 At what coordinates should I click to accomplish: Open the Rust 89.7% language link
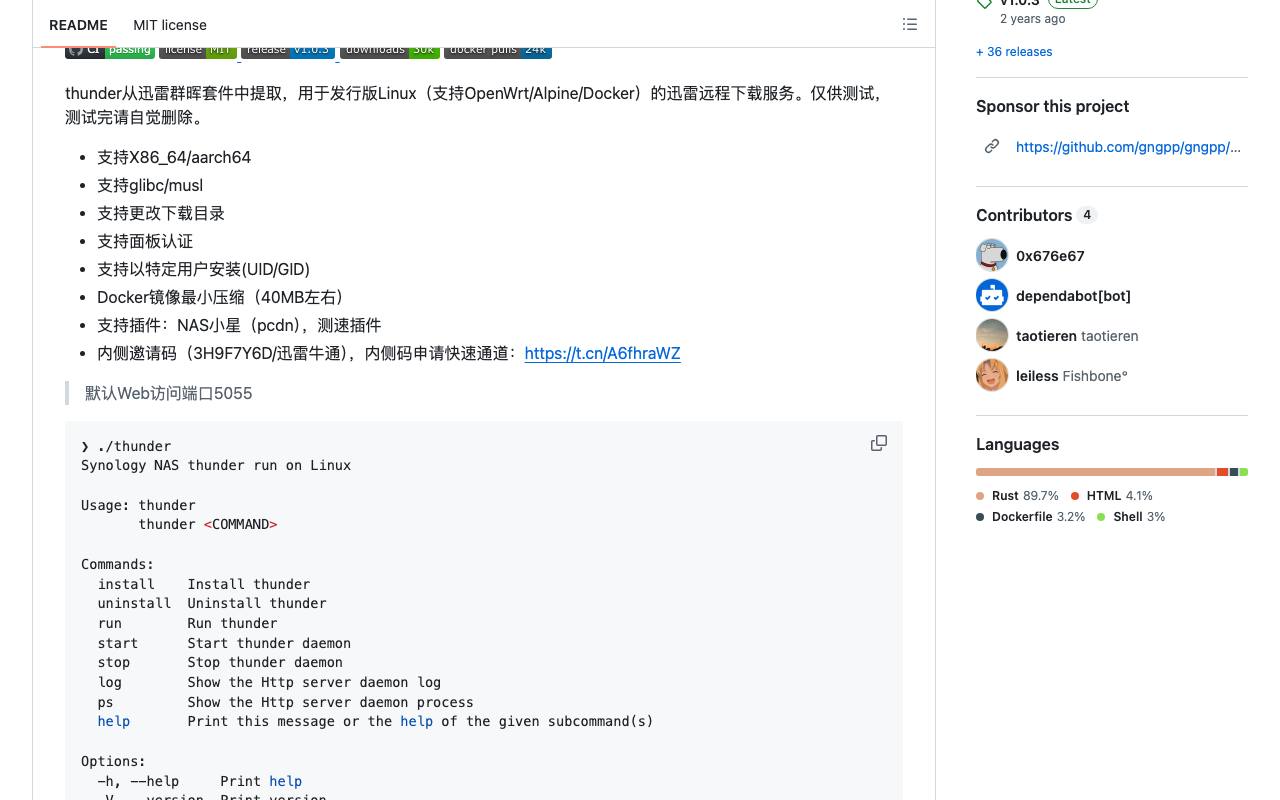click(1017, 496)
